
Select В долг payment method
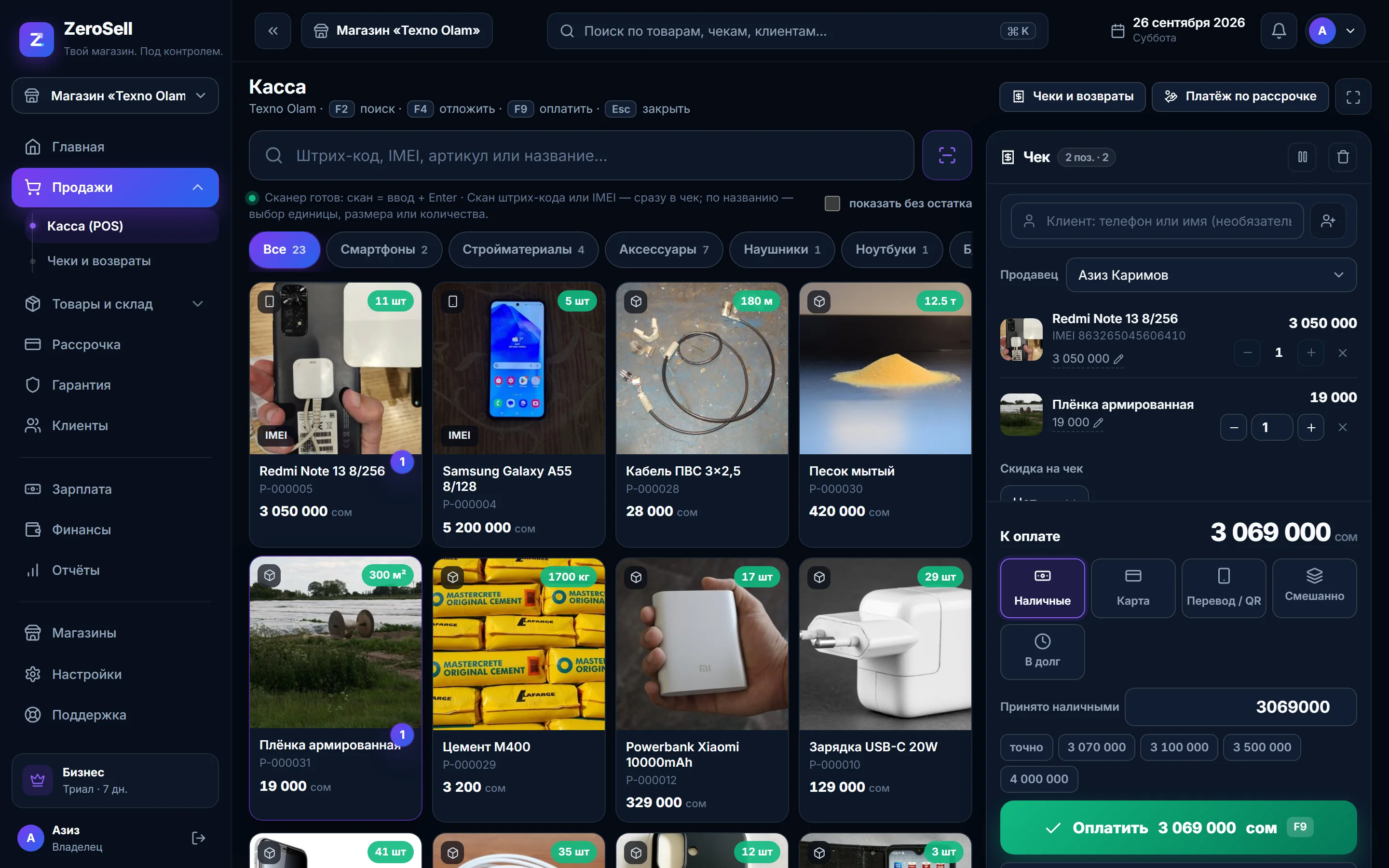(x=1042, y=652)
